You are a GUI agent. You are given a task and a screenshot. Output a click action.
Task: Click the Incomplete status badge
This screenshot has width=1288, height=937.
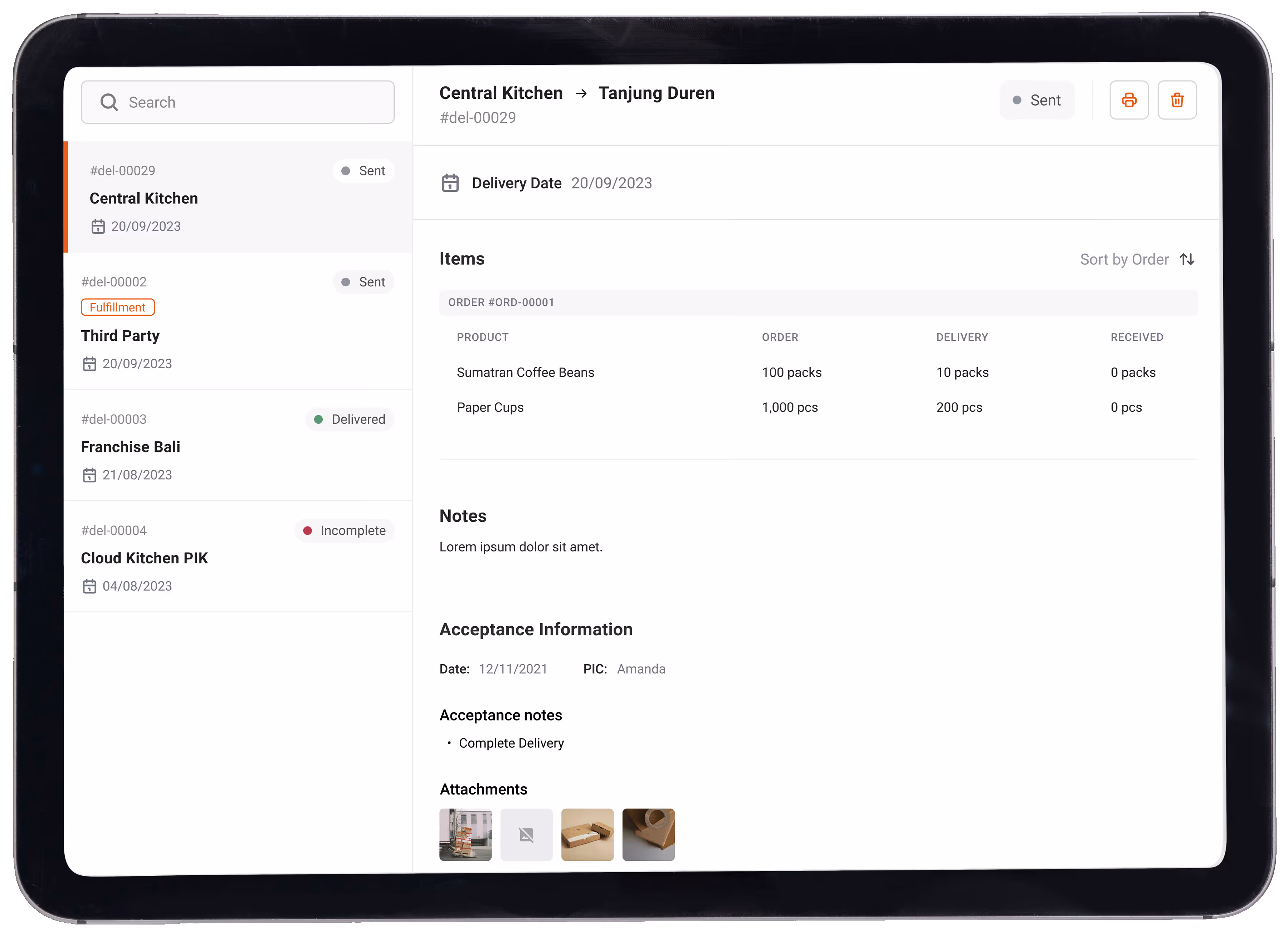pyautogui.click(x=344, y=530)
